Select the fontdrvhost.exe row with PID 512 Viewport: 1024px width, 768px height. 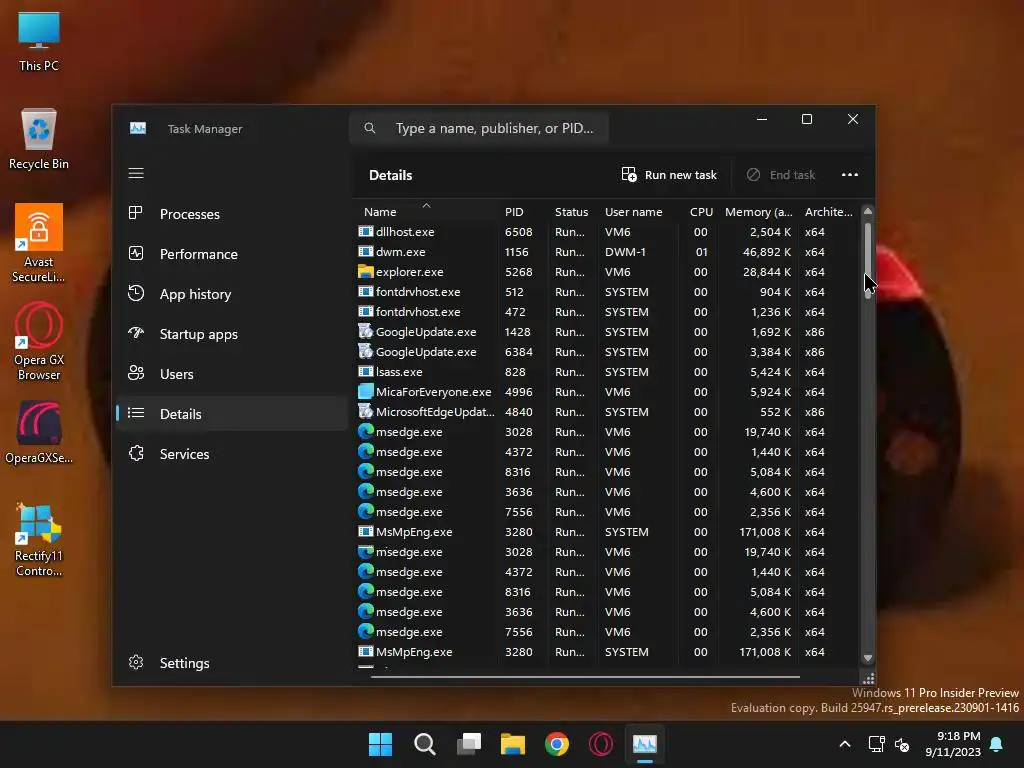[607, 292]
